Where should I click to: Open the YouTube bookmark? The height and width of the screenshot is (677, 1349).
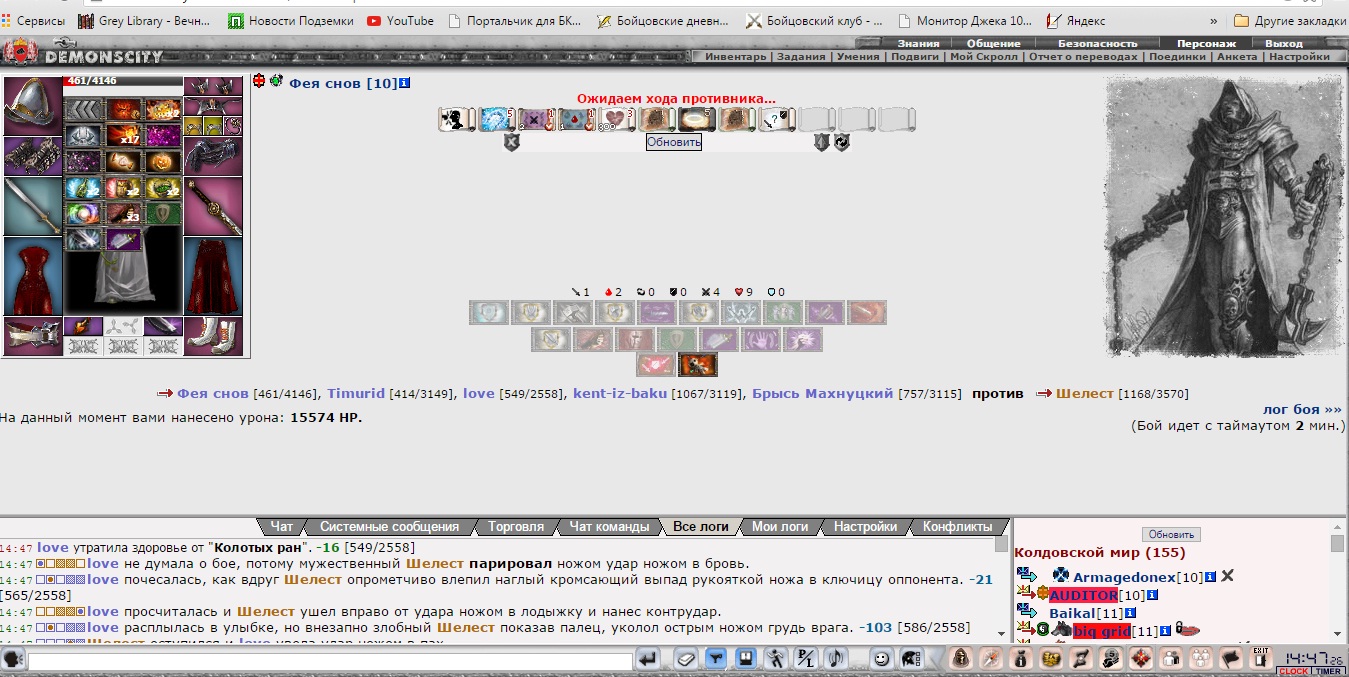pos(401,20)
